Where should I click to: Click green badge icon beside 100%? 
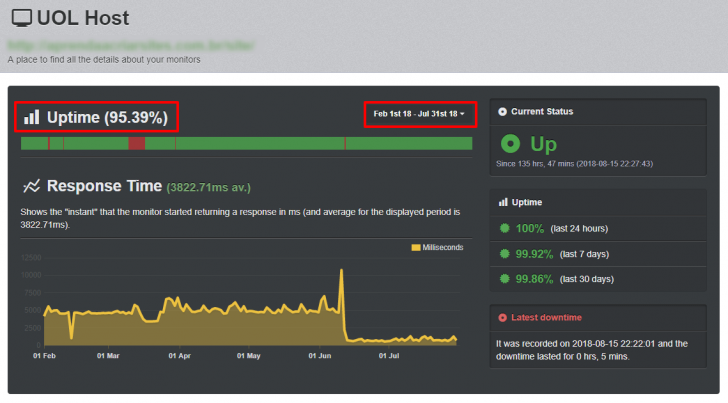504,228
